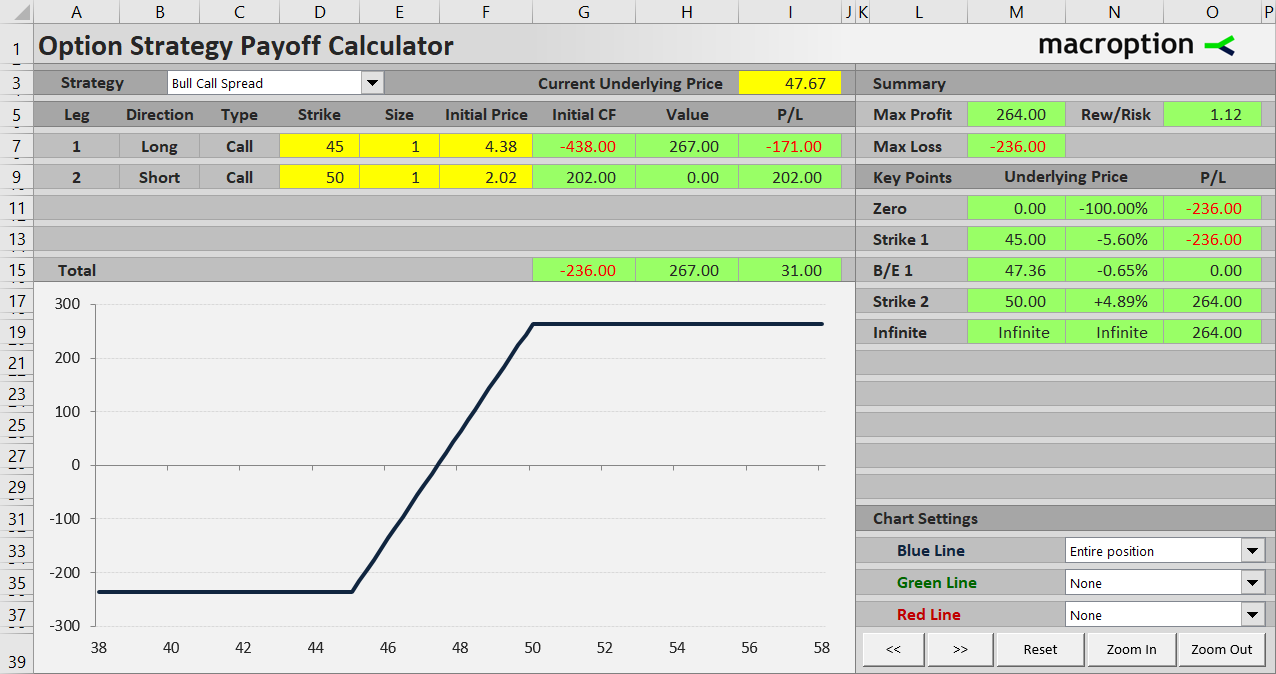
Task: Click the macroption logo
Action: pos(1137,45)
